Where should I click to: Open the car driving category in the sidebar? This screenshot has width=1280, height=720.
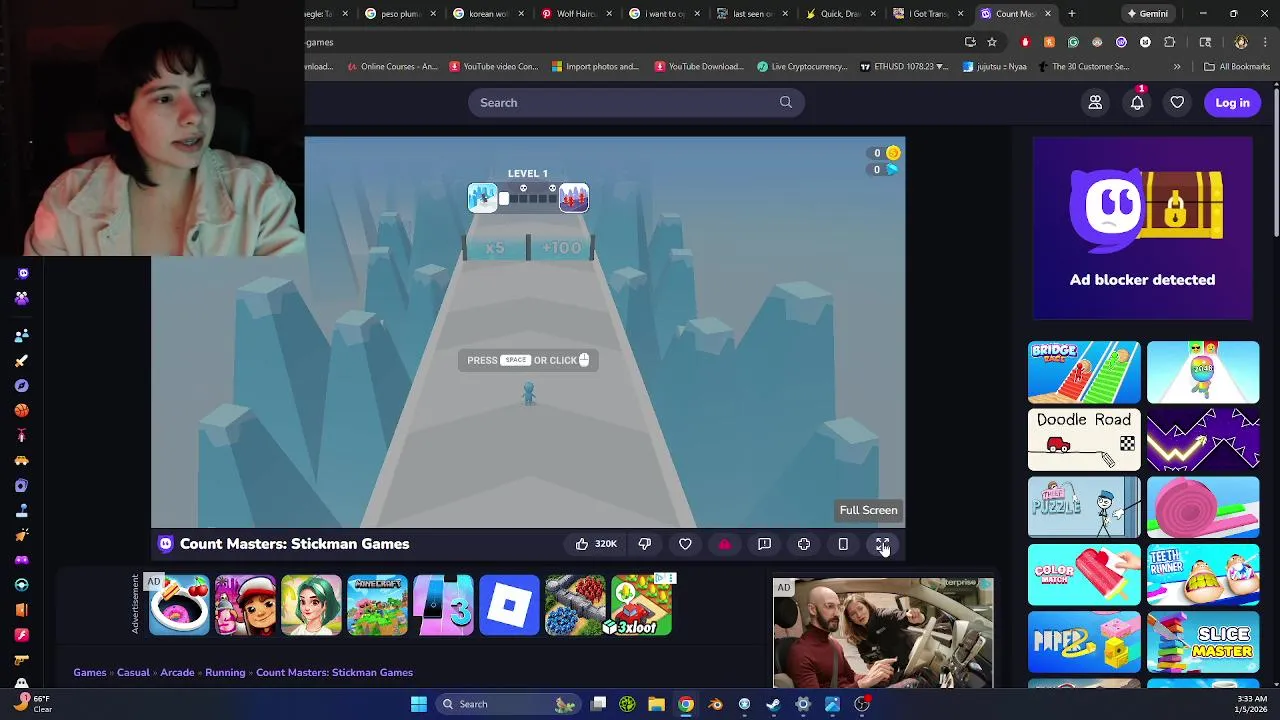click(x=22, y=460)
